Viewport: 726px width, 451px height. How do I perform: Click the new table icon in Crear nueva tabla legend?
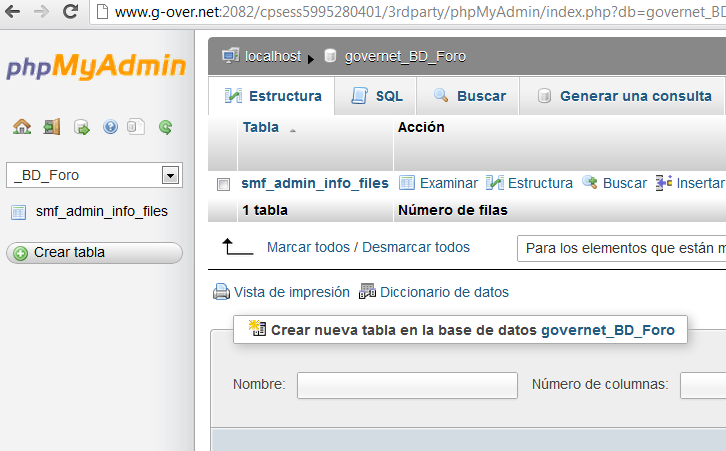click(x=257, y=328)
